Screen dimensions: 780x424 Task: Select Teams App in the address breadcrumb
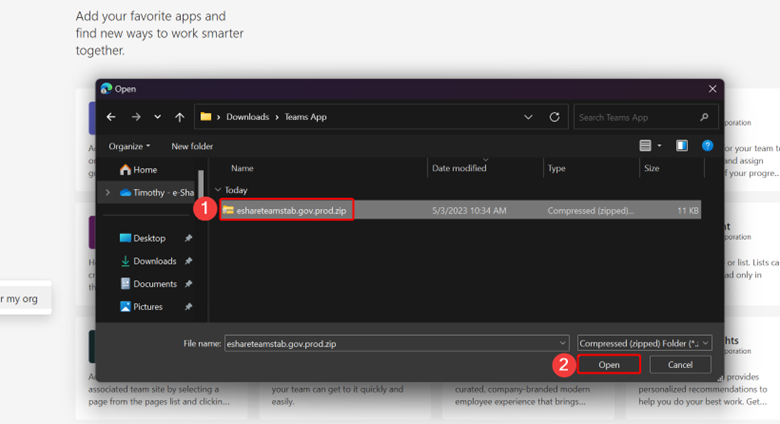[x=305, y=117]
